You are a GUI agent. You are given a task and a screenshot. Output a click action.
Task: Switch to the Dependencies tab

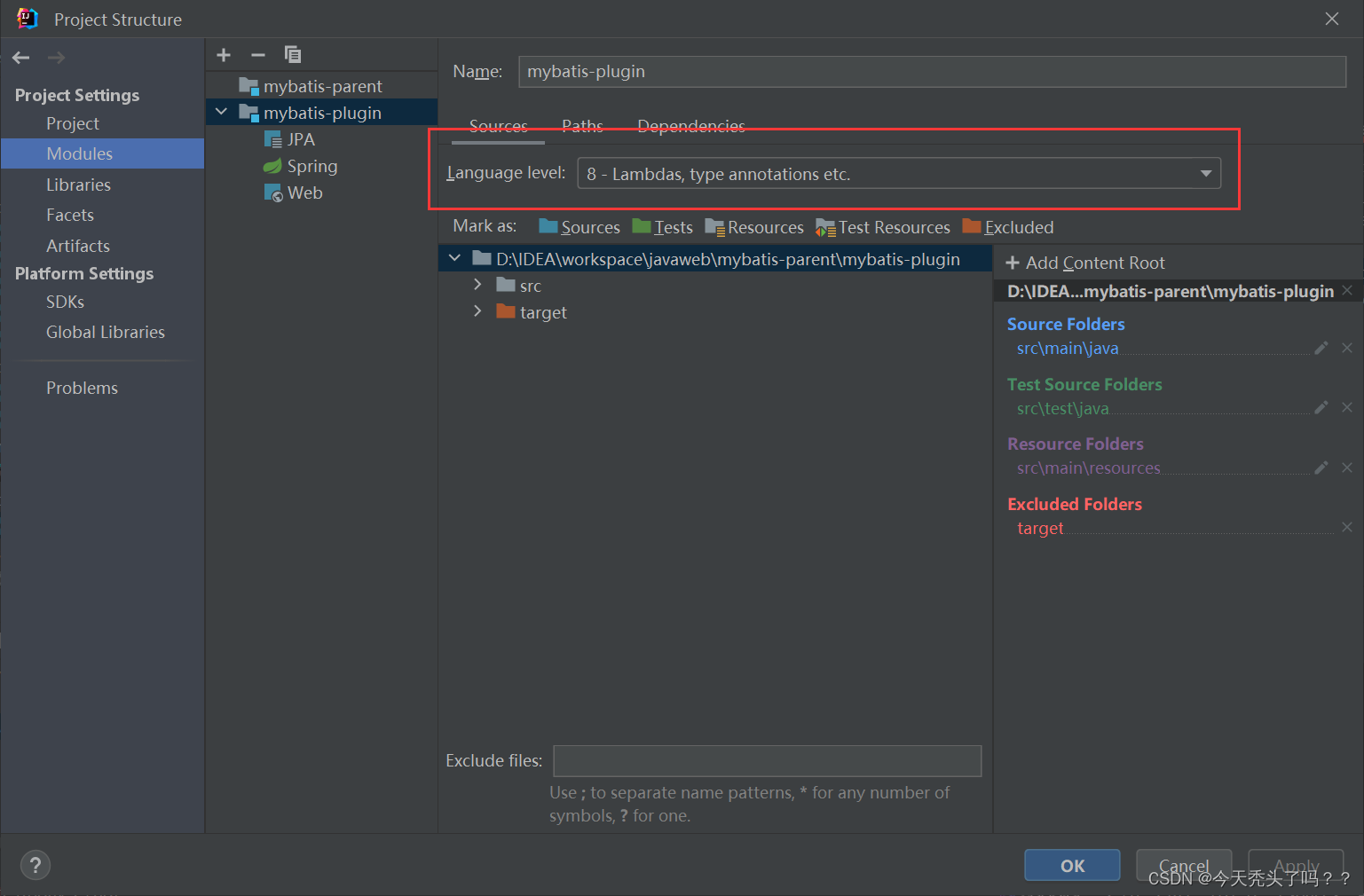coord(690,126)
